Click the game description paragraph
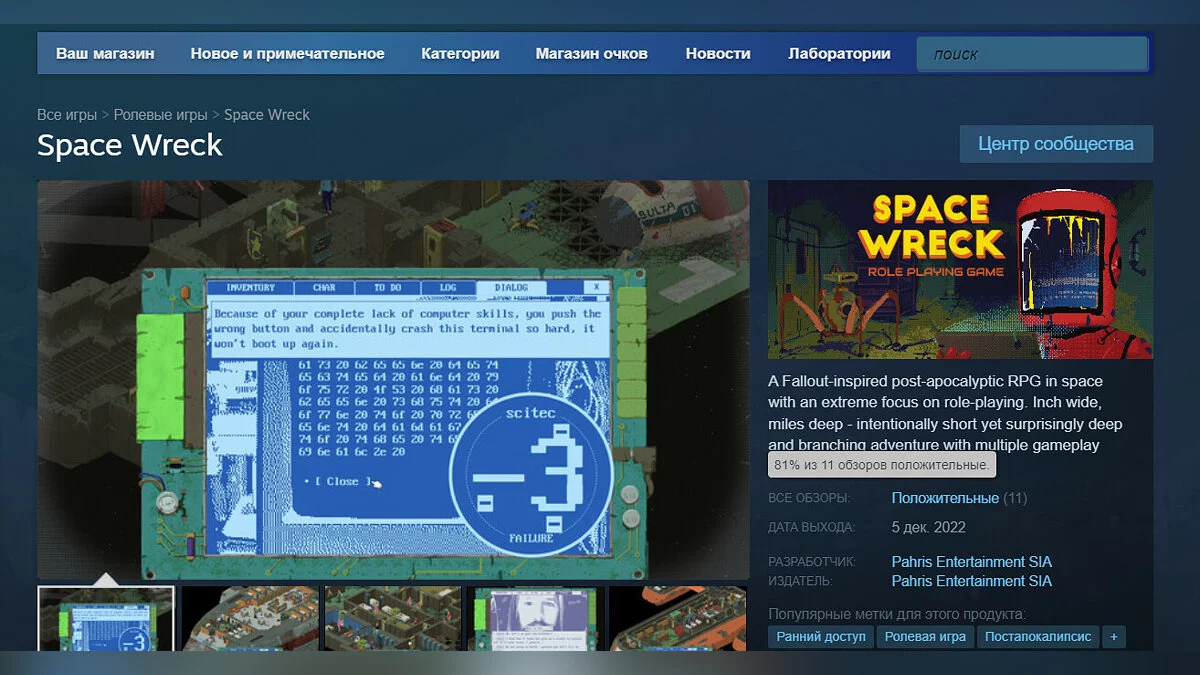Image resolution: width=1200 pixels, height=675 pixels. (946, 413)
